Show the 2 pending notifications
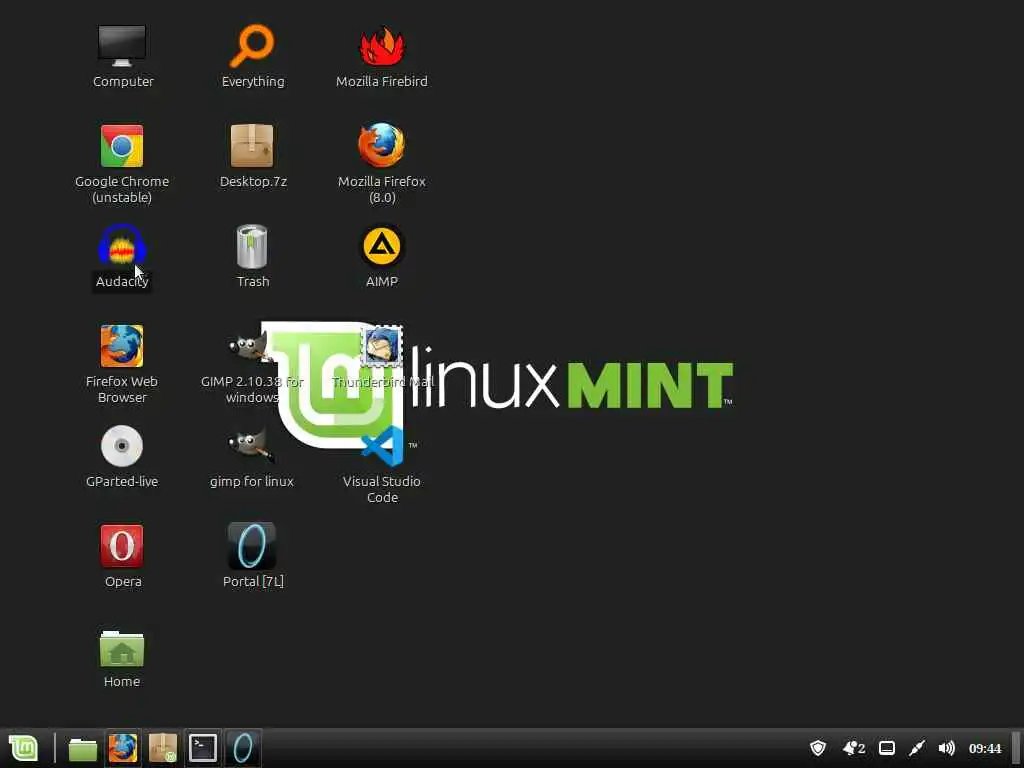The width and height of the screenshot is (1024, 768). pyautogui.click(x=854, y=748)
